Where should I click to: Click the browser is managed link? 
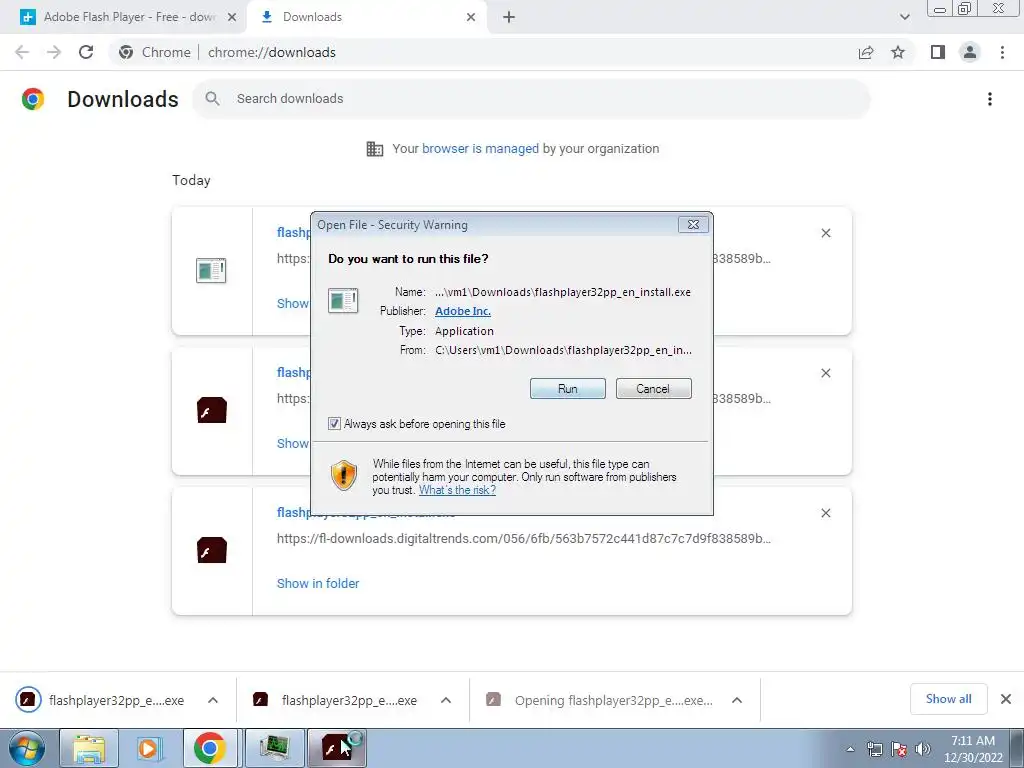tap(481, 149)
